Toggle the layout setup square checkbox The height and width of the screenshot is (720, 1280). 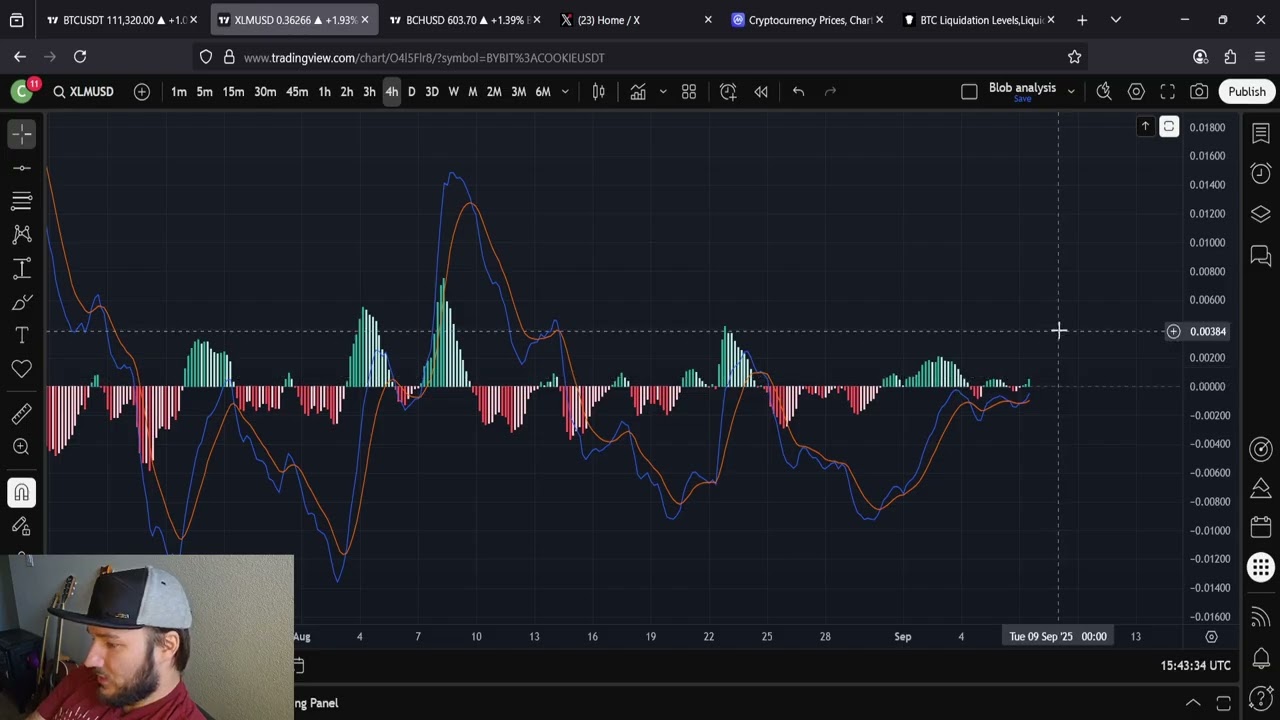(x=969, y=92)
